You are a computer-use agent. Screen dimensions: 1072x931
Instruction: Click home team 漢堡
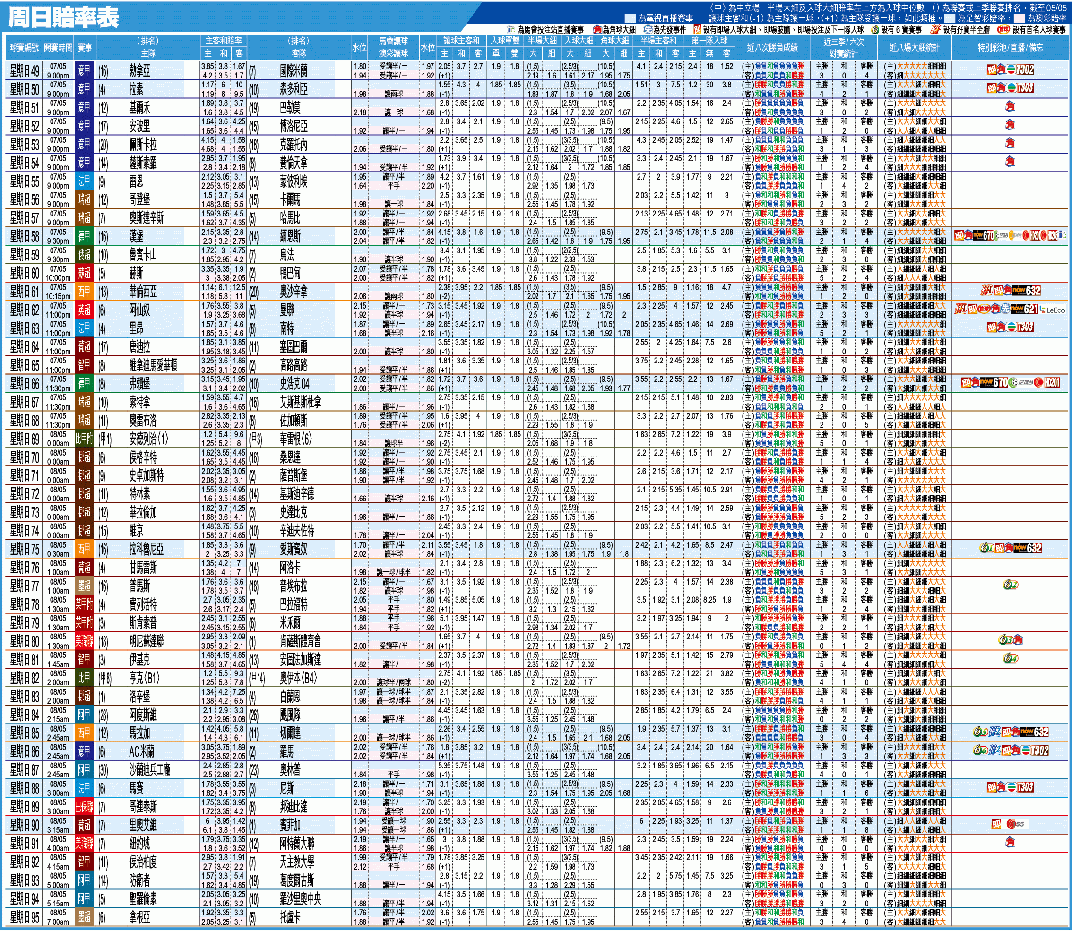tap(136, 237)
